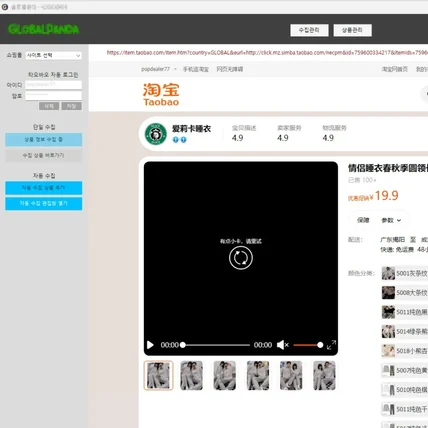Choose the 5014绿条纹 option image
Image resolution: width=428 pixels, height=428 pixels.
(x=388, y=331)
